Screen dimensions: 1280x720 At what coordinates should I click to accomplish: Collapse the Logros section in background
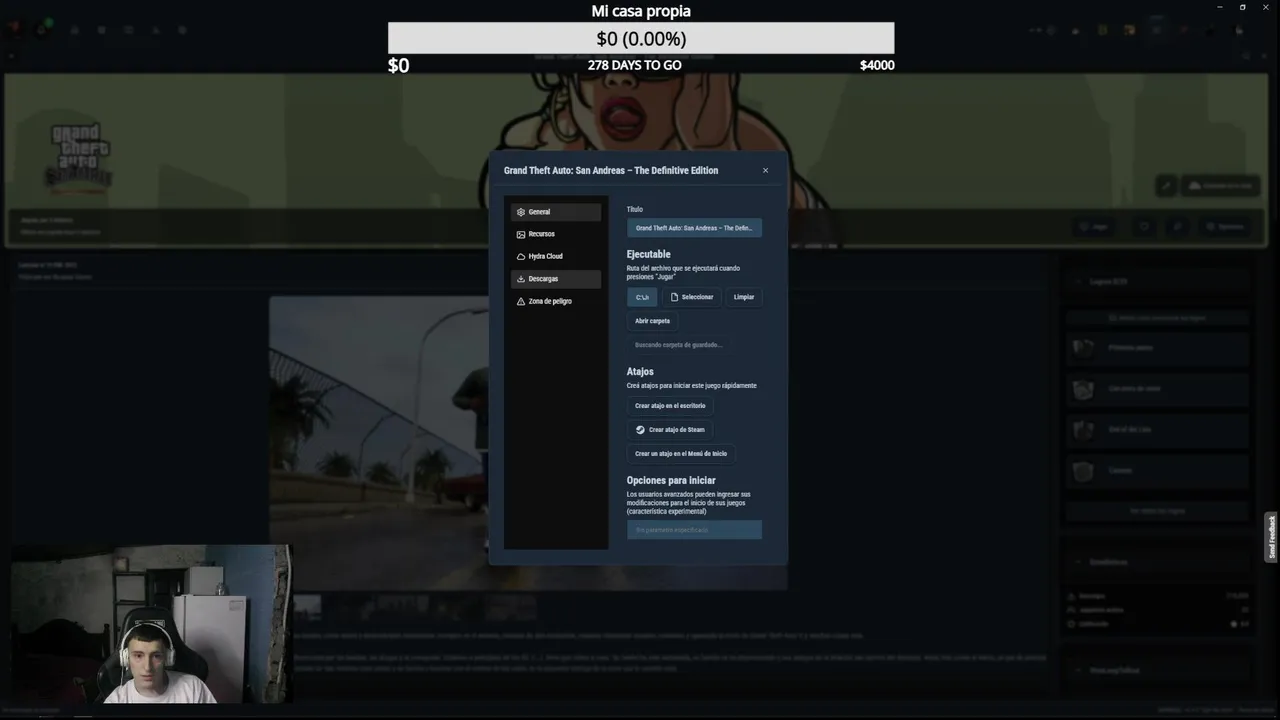click(1158, 282)
